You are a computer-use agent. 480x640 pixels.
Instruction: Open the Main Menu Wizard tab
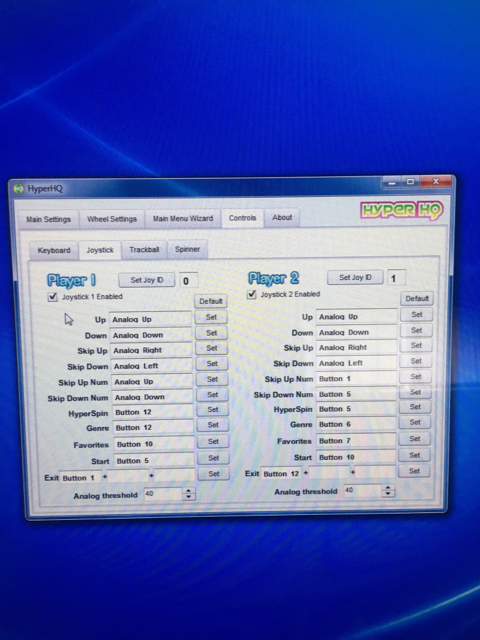click(x=183, y=218)
